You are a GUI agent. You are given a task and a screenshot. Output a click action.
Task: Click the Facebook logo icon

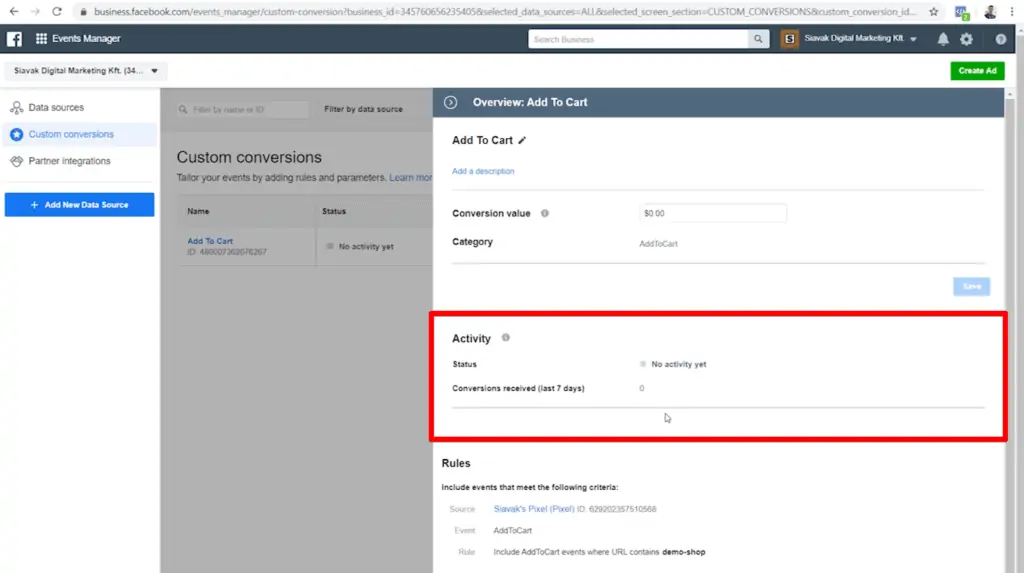click(14, 39)
